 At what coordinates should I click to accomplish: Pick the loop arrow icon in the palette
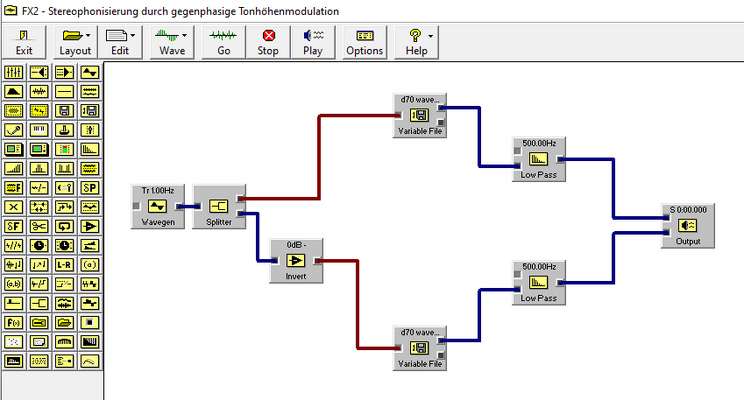point(65,226)
